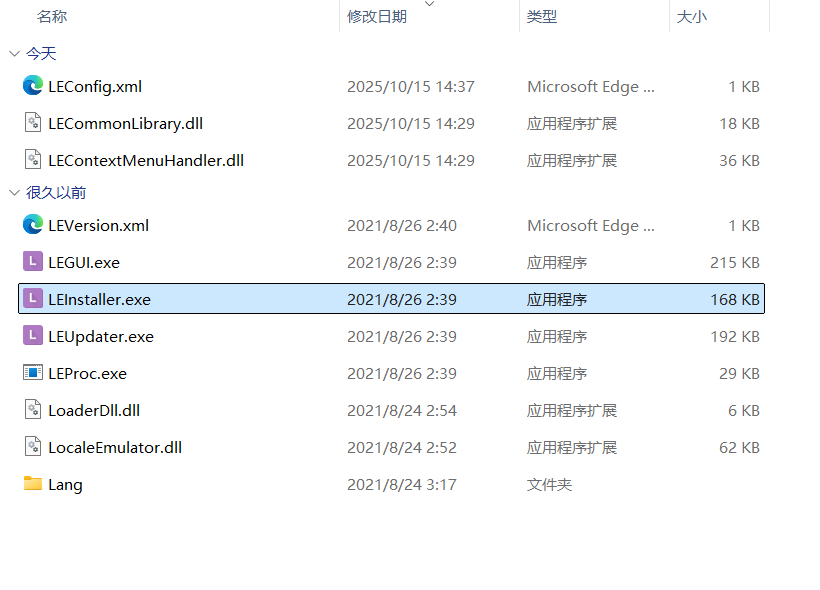
Task: Select the LocaleEmulator.dll file name
Action: coord(115,447)
